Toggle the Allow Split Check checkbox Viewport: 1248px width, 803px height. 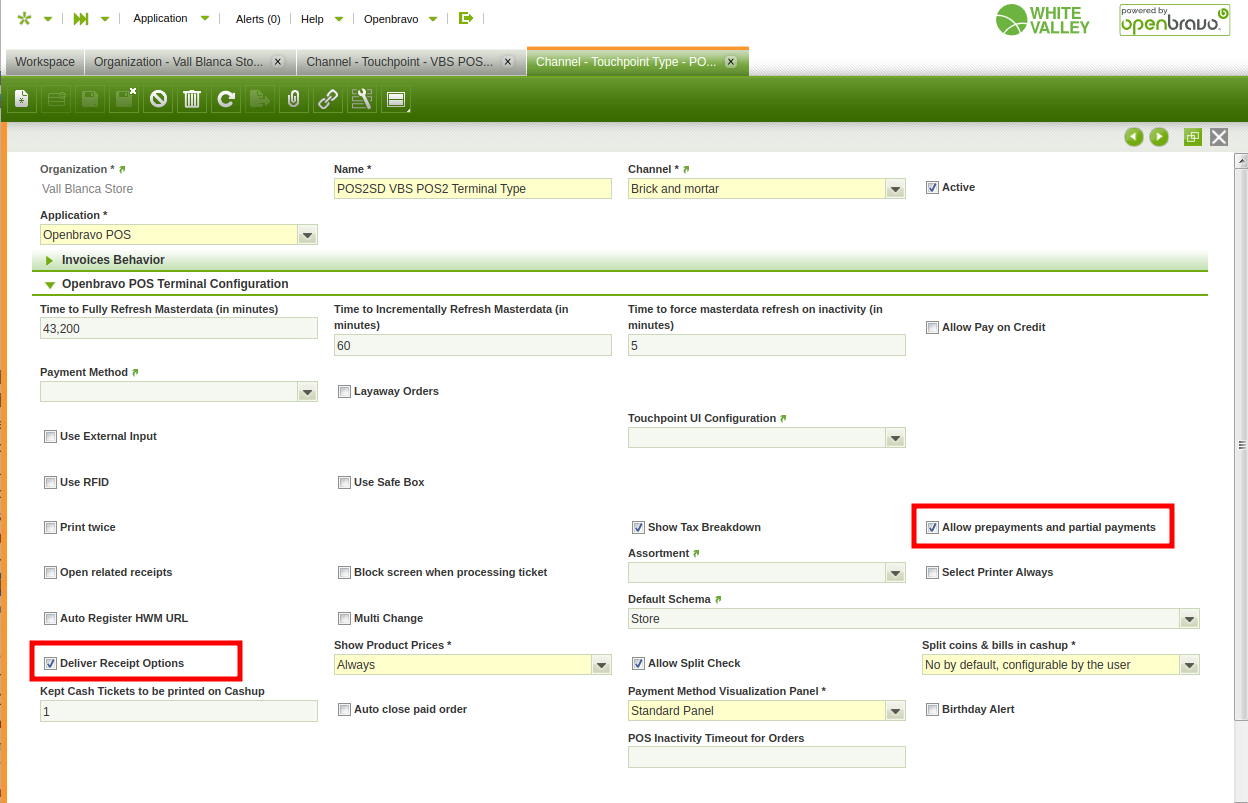(x=638, y=663)
